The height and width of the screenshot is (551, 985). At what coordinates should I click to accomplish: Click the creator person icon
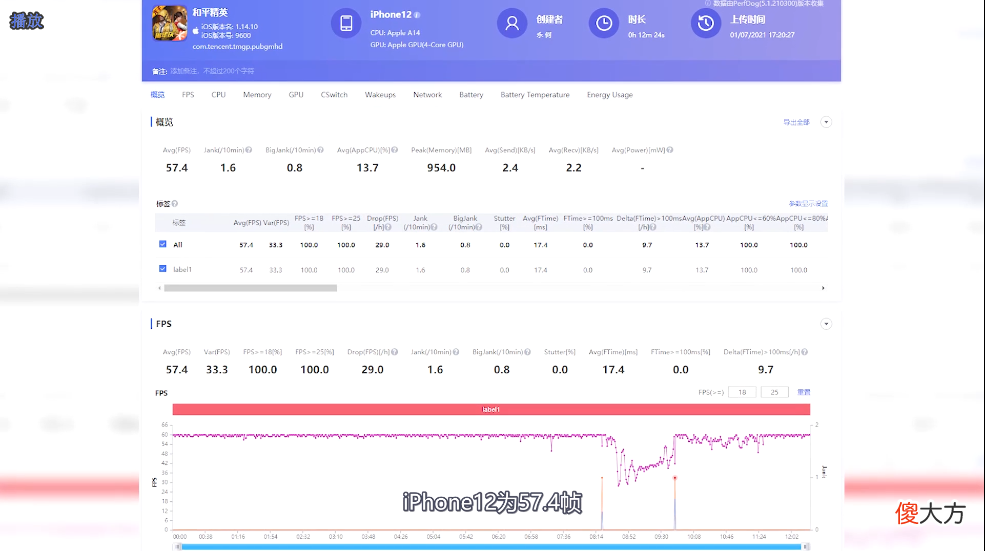click(512, 23)
